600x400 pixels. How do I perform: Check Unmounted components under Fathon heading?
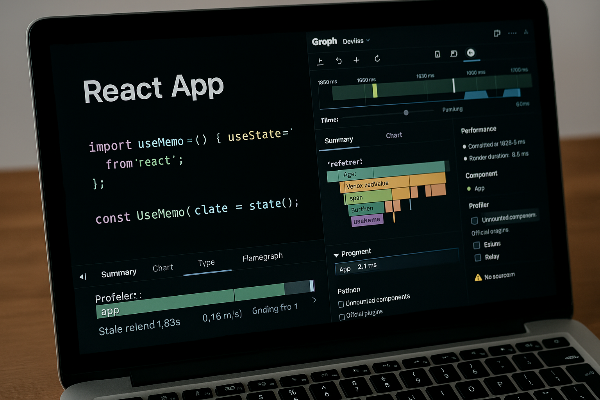point(341,304)
